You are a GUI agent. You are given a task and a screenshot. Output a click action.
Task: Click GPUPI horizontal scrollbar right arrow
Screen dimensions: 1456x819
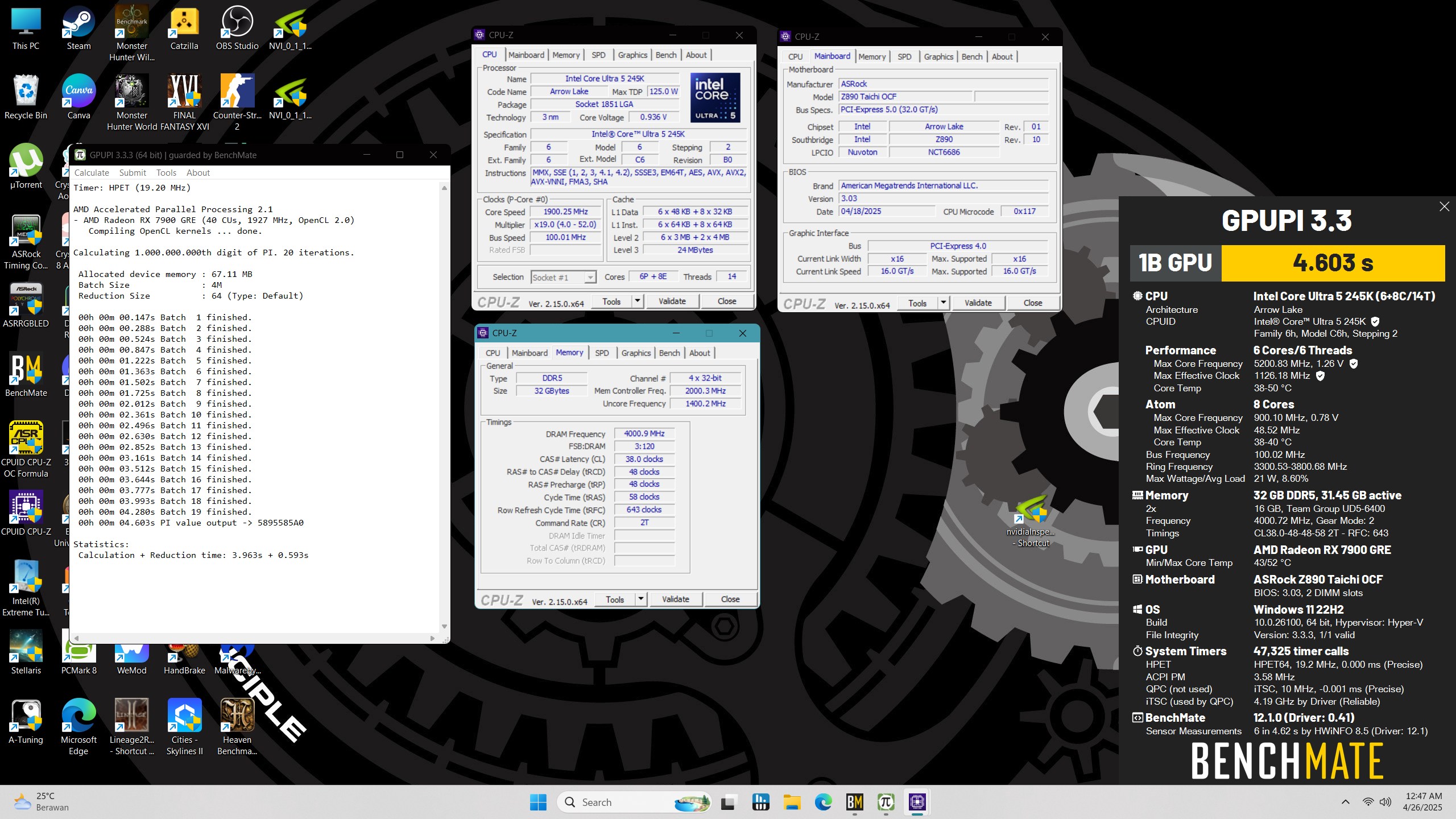(x=433, y=638)
